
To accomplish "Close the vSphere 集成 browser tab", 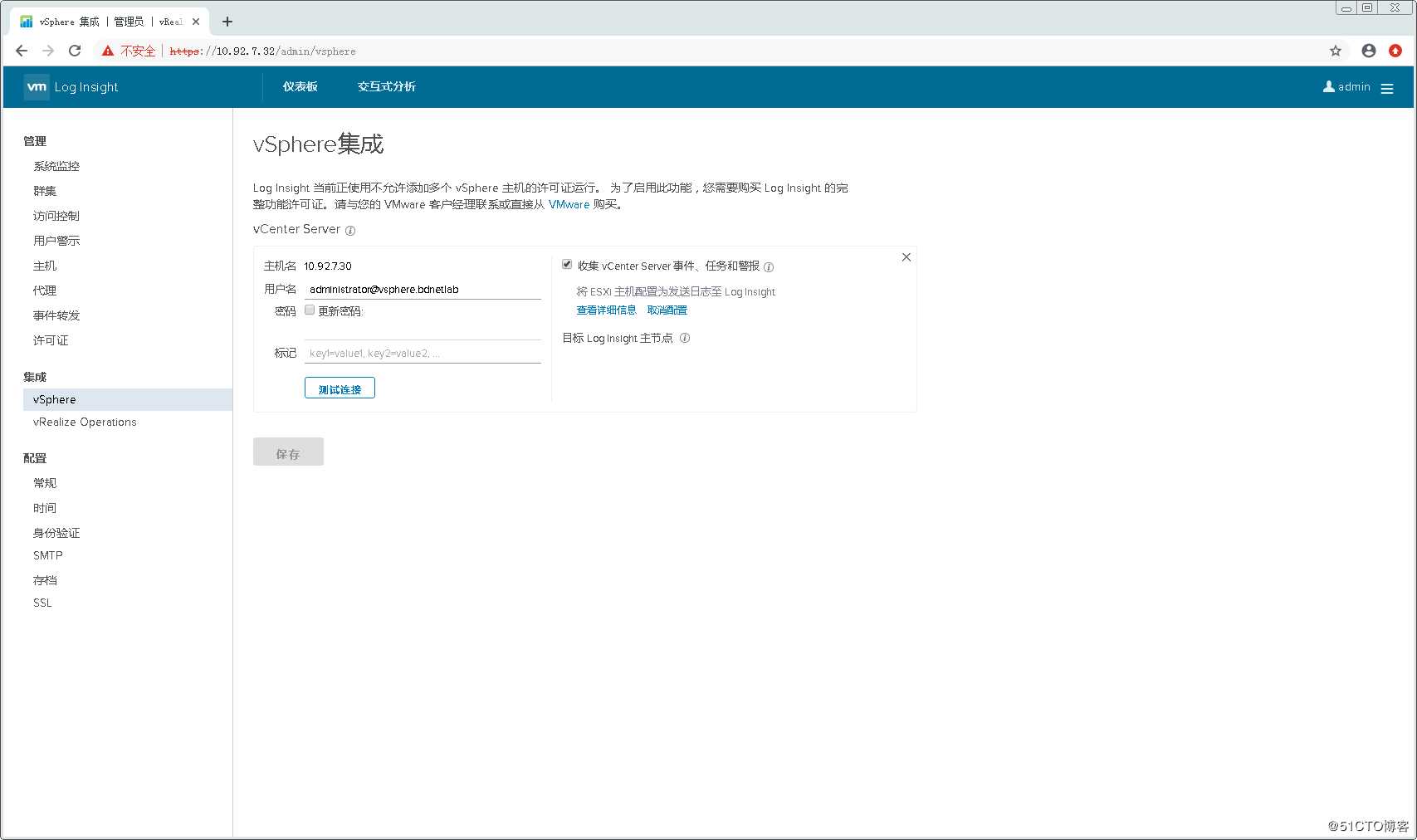I will tap(196, 22).
